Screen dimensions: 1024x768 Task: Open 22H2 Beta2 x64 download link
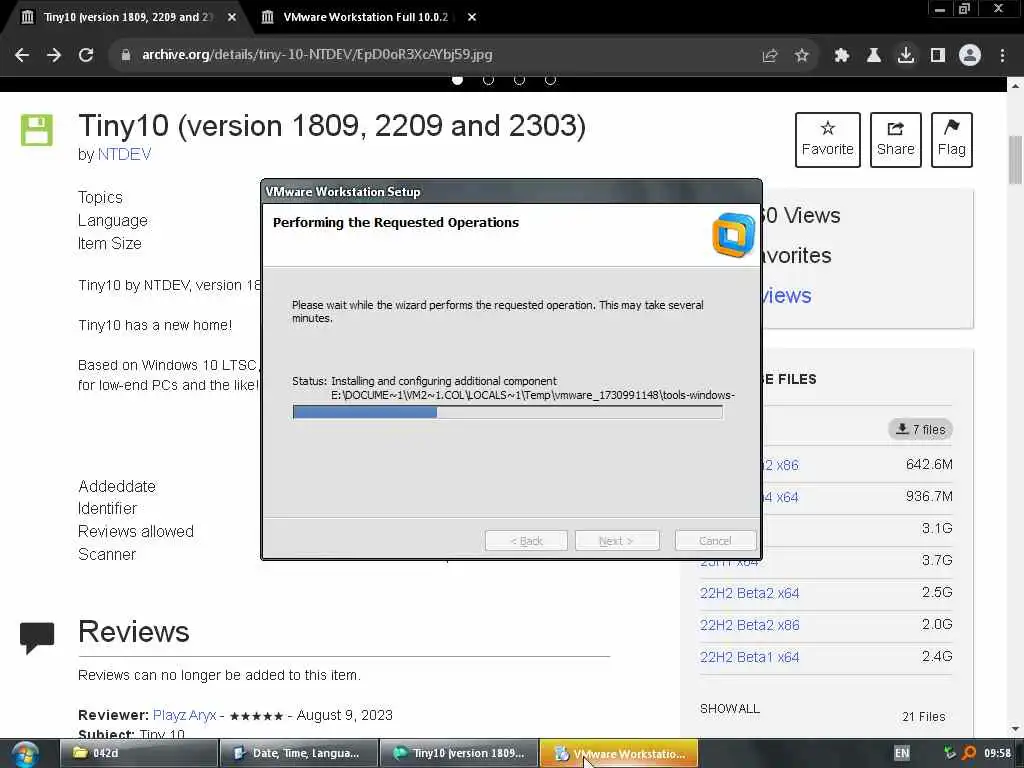tap(750, 593)
